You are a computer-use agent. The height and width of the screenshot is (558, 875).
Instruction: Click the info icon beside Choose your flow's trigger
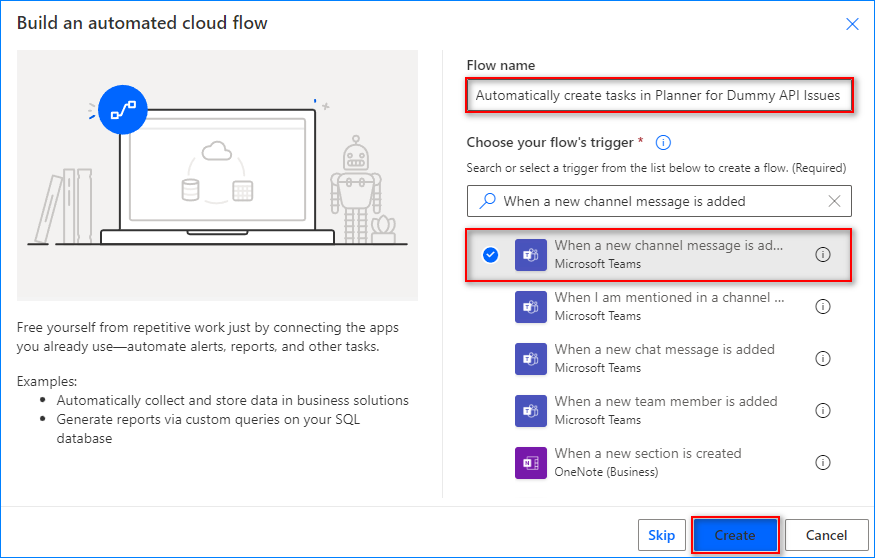point(662,143)
